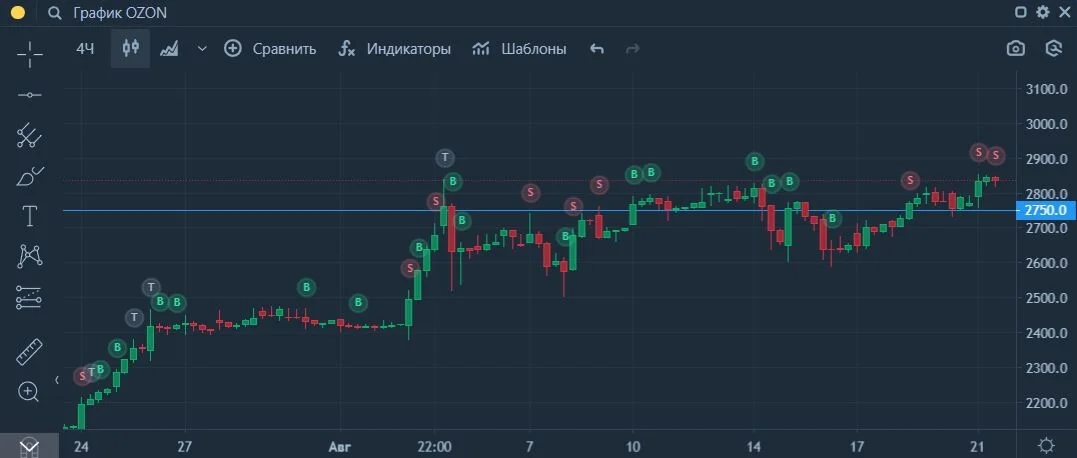The image size is (1077, 458).
Task: Select the horizontal line drawing tool
Action: click(30, 95)
